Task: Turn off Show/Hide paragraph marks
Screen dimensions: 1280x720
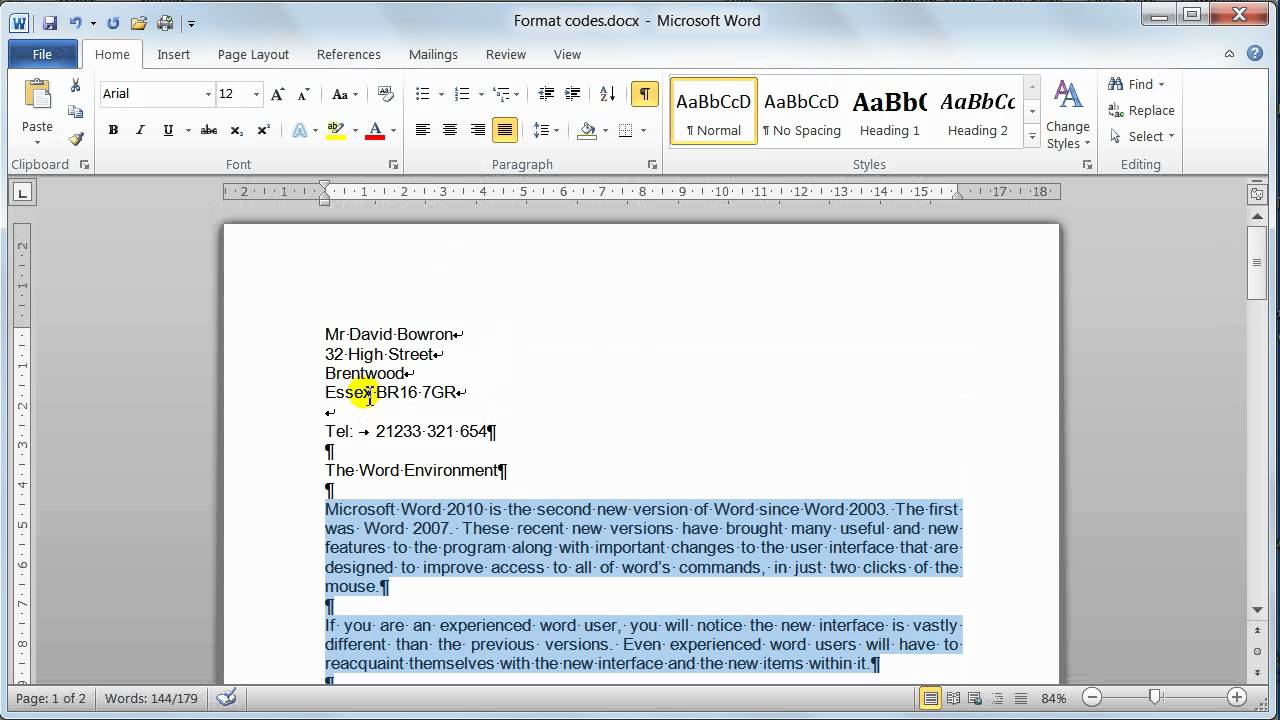Action: click(x=644, y=94)
